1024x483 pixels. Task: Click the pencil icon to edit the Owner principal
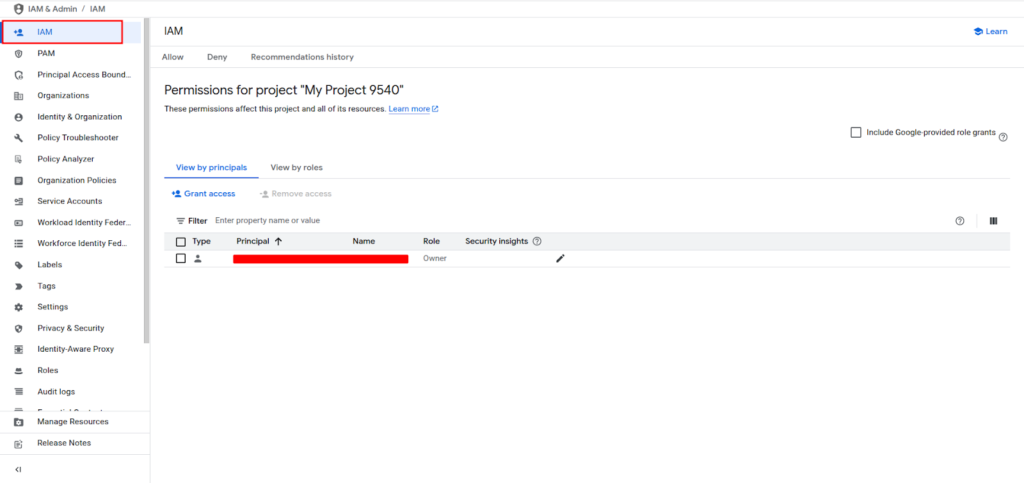coord(560,258)
